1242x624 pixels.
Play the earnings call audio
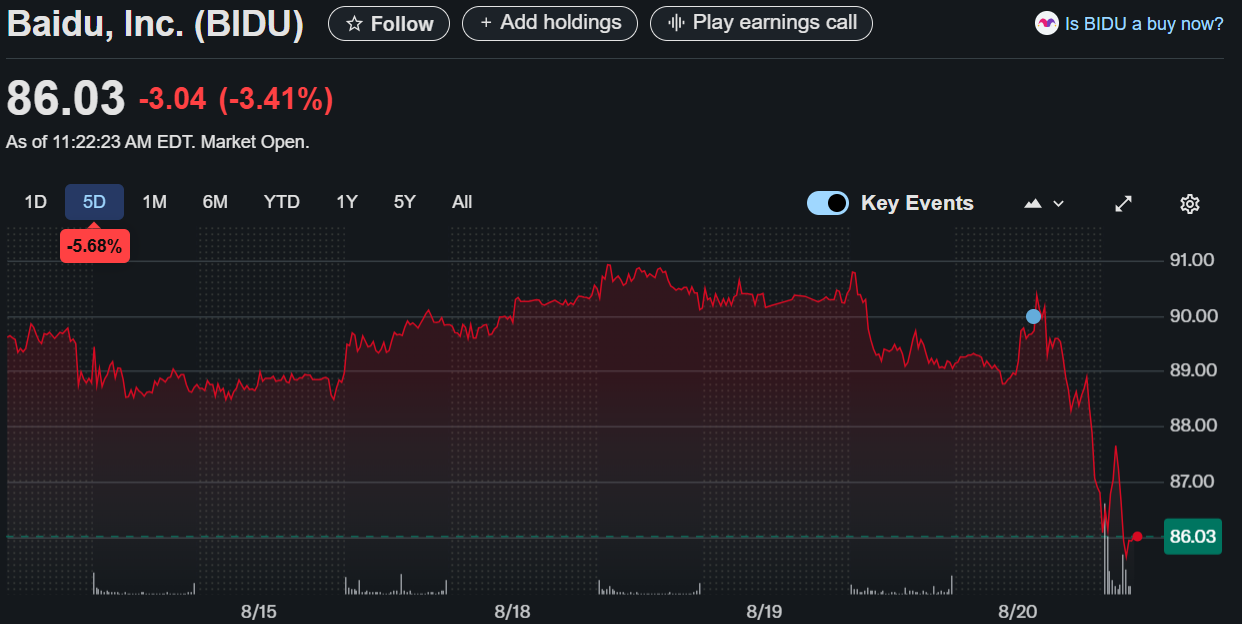pos(761,23)
